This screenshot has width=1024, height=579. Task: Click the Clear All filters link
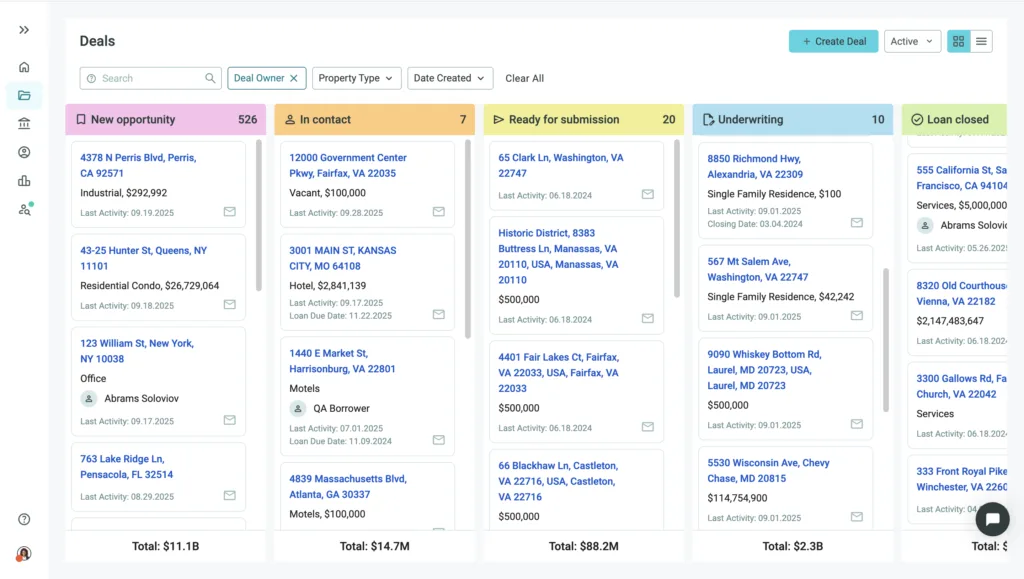coord(524,78)
